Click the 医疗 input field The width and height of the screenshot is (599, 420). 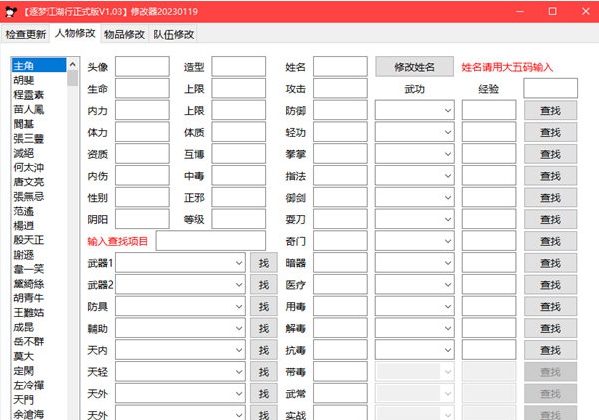coord(340,285)
